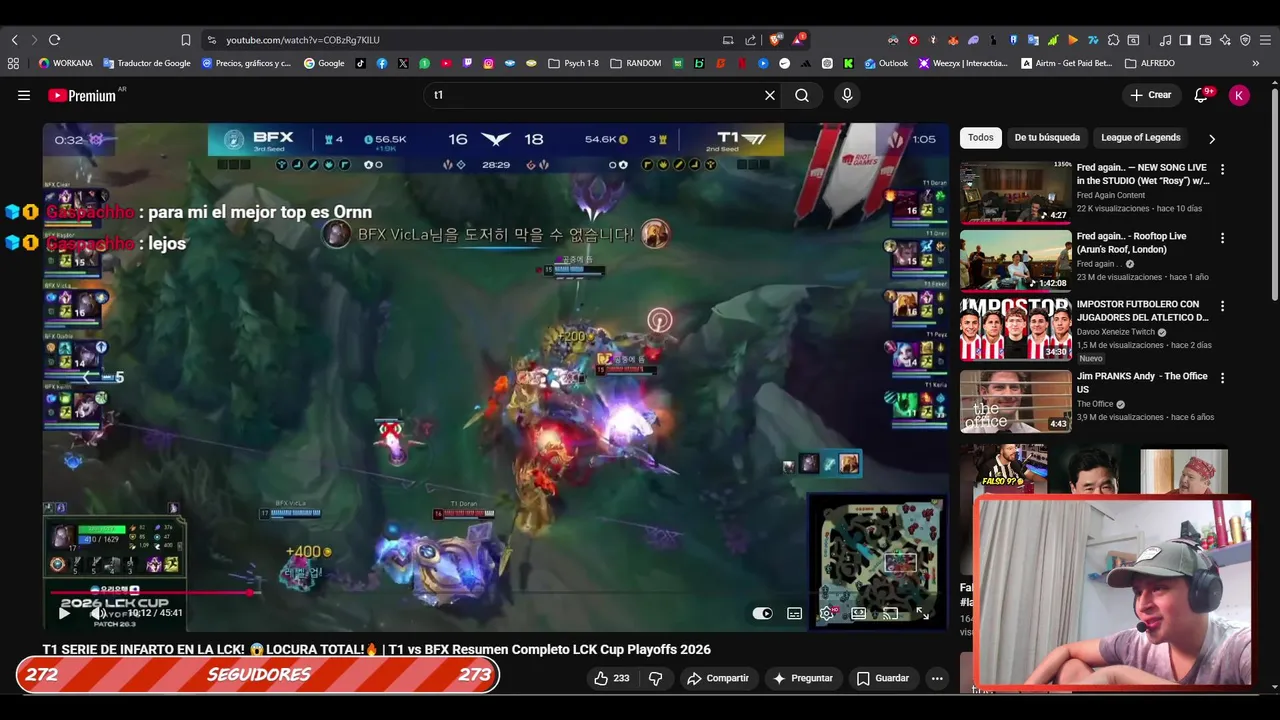Open Leo AI sparkle icon
This screenshot has width=1280, height=720.
[1225, 40]
